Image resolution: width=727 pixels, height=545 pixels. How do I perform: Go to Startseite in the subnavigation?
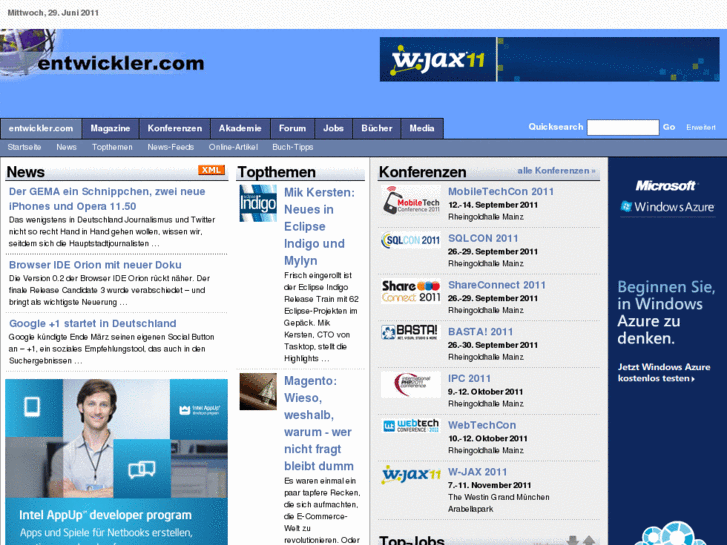[x=24, y=147]
